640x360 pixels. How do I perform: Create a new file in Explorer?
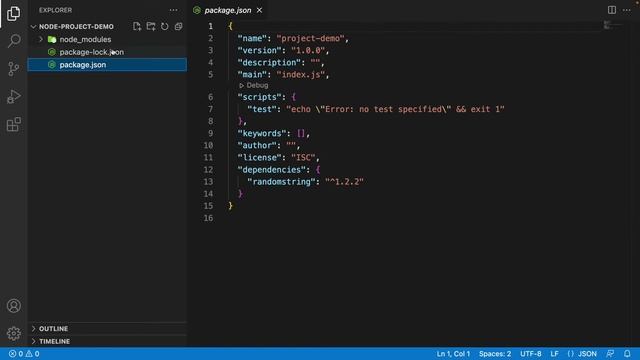(x=137, y=27)
